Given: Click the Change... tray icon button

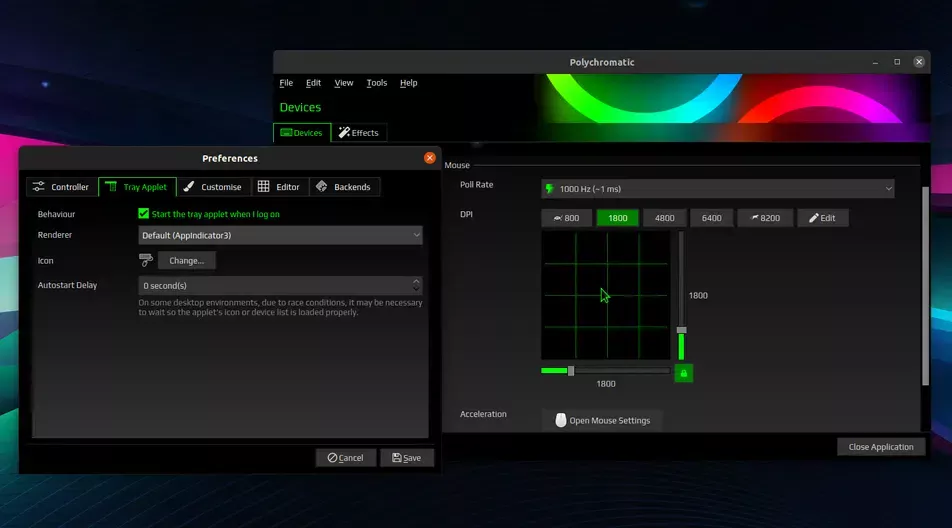Looking at the screenshot, I should pos(186,260).
